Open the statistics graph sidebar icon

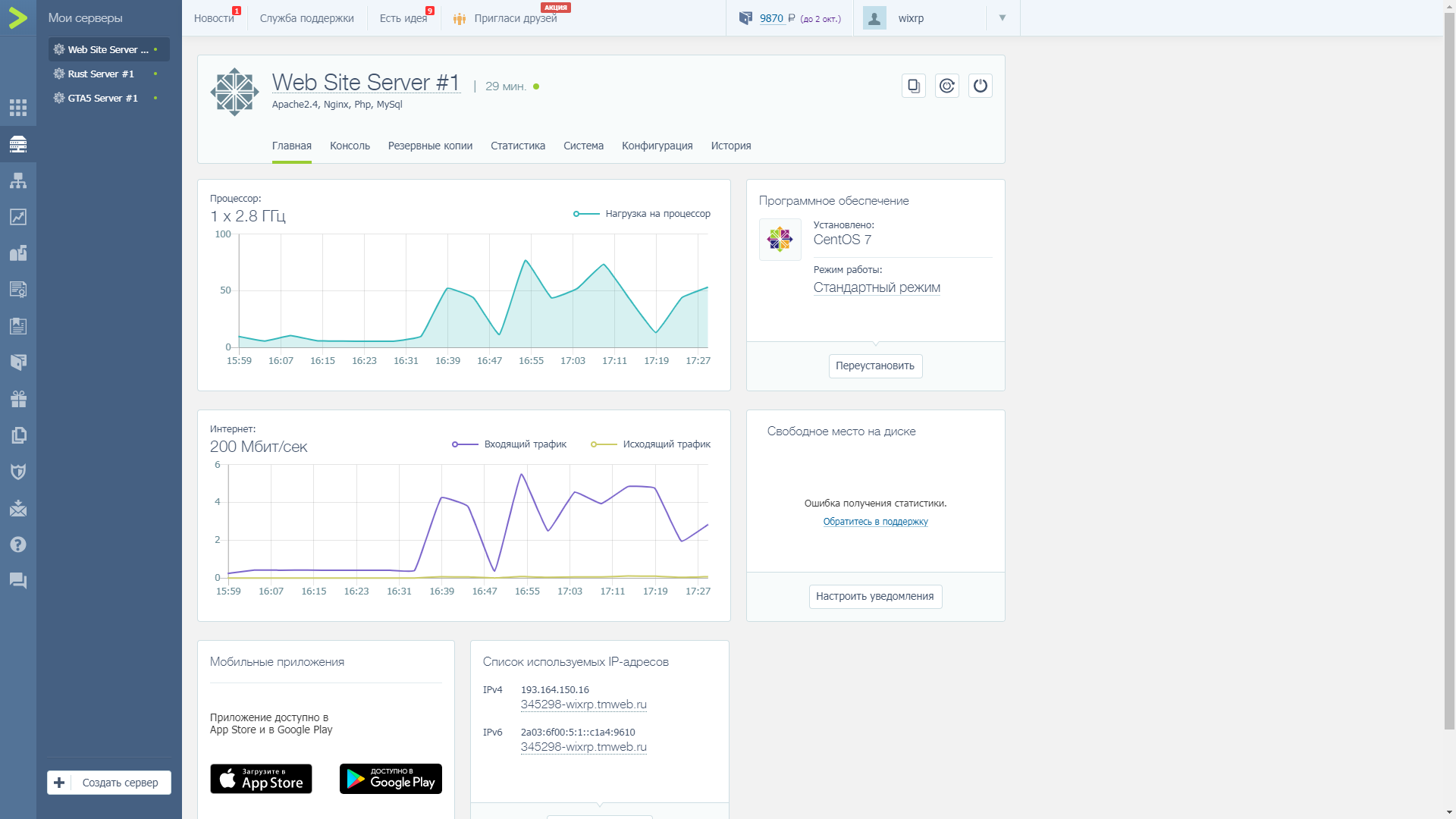18,217
